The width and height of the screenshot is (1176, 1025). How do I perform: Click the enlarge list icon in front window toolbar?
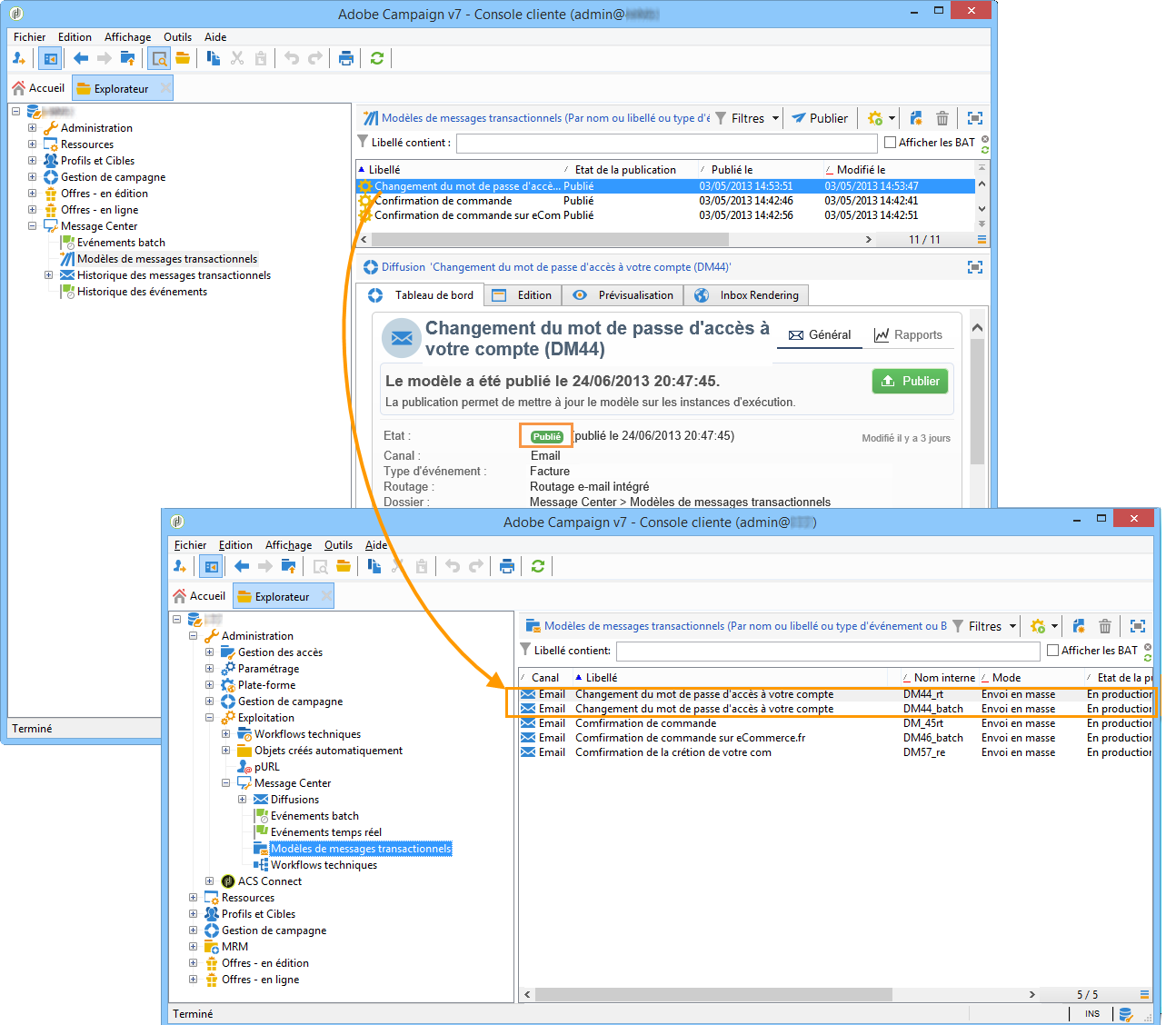point(1137,626)
